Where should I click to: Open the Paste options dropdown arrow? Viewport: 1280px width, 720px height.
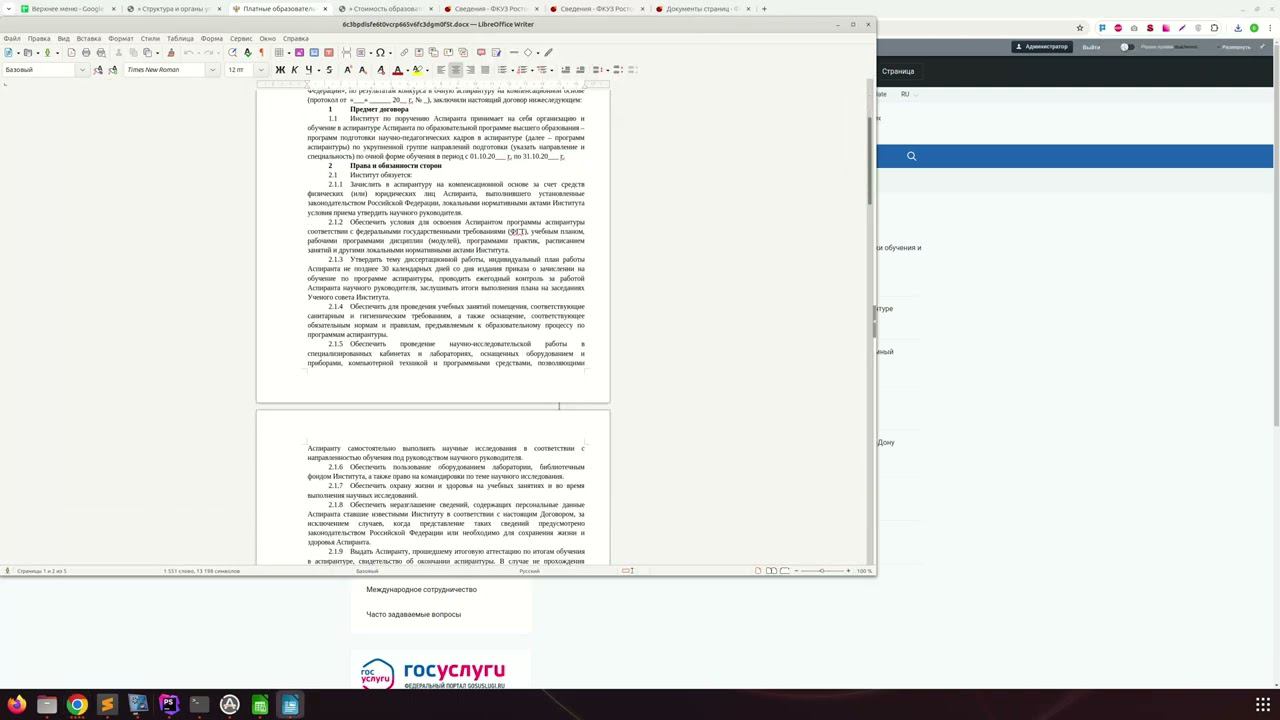(157, 53)
